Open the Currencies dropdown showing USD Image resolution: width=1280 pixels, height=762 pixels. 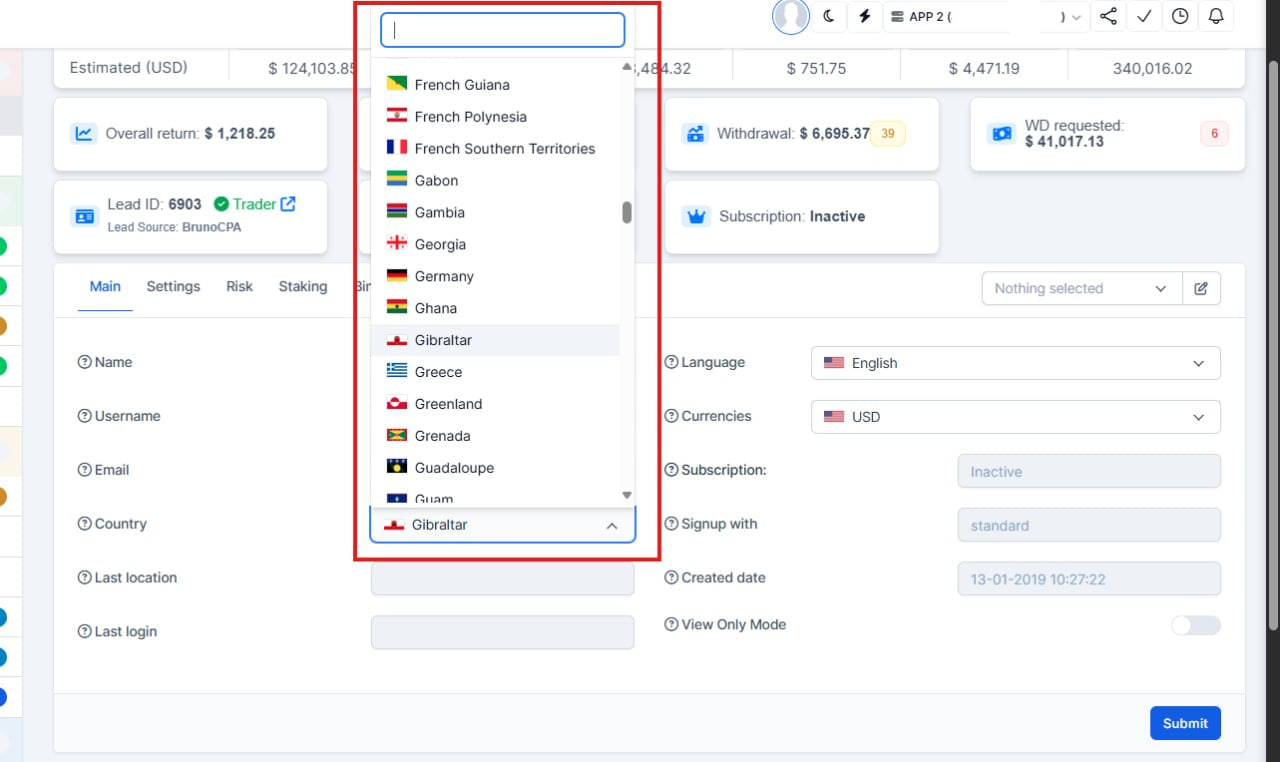coord(1015,417)
